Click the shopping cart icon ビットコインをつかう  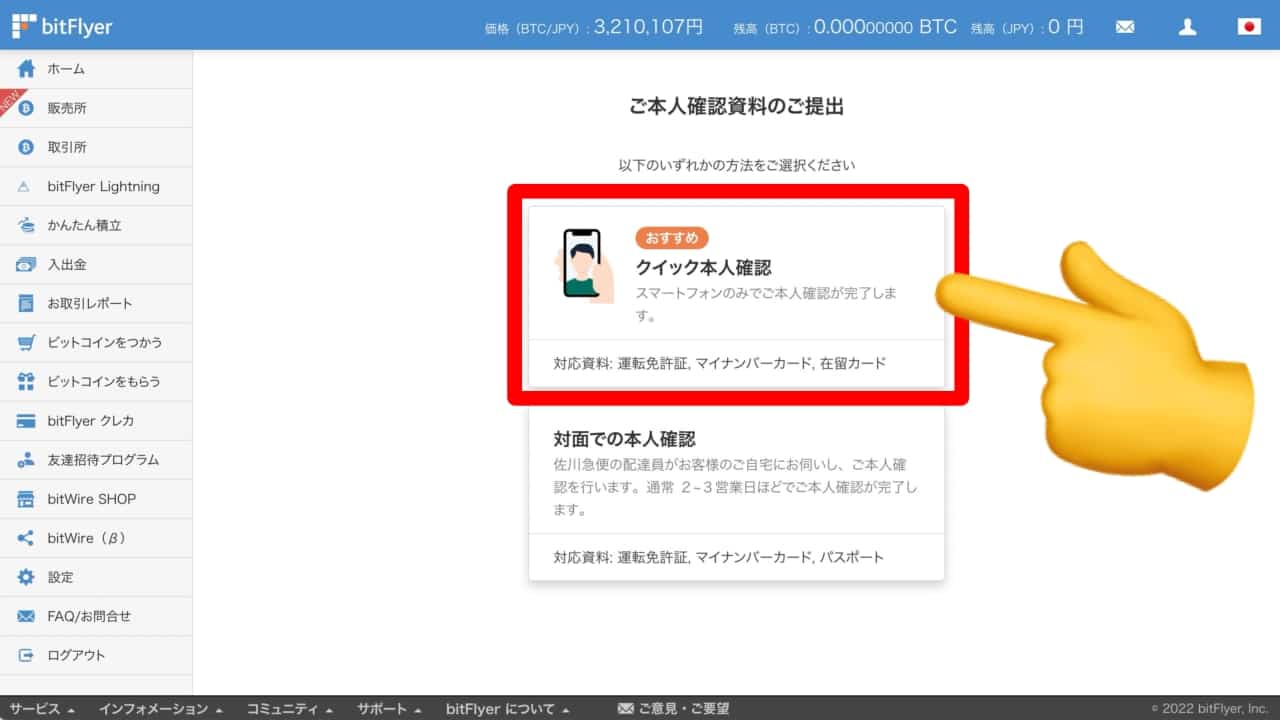(x=26, y=343)
